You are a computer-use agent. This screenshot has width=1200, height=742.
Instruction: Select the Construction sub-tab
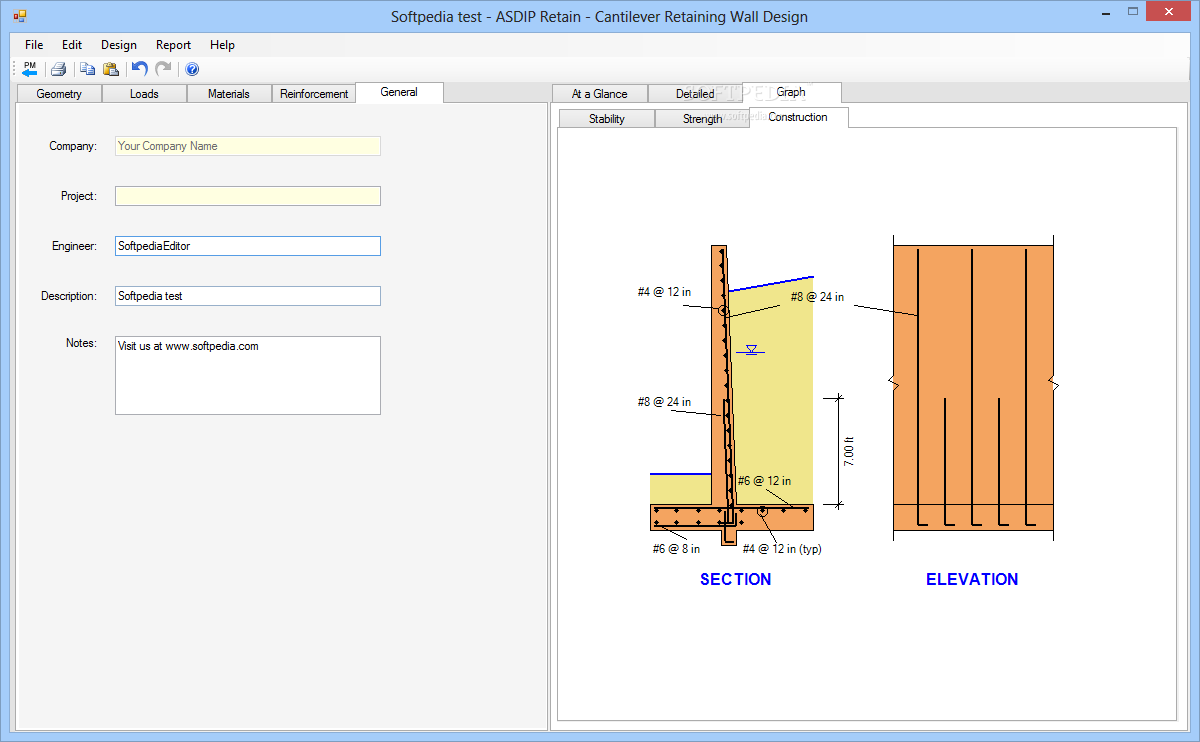point(798,117)
